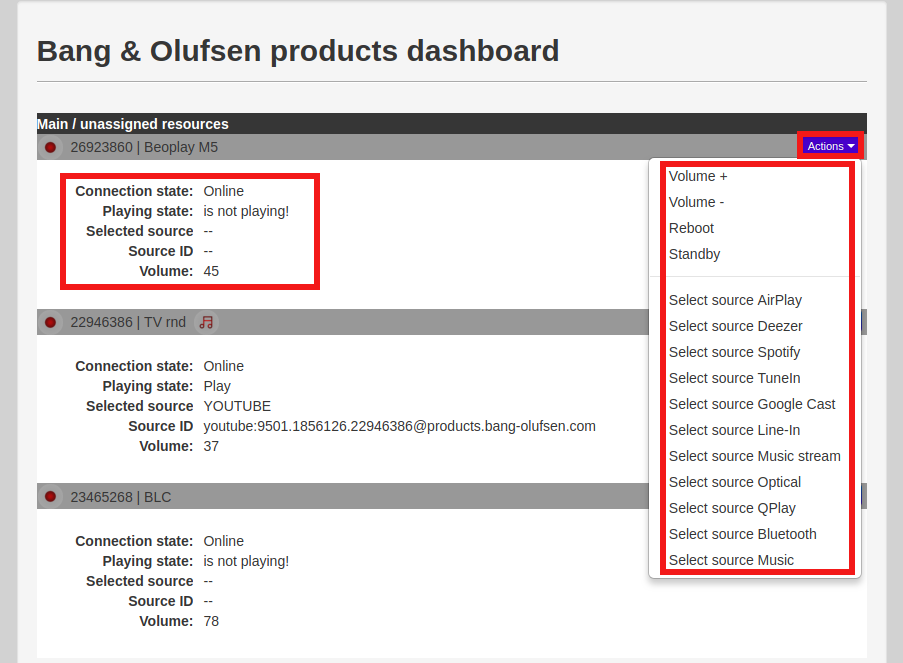Click the TV rnd volume value 37
This screenshot has width=903, height=663.
pyautogui.click(x=211, y=446)
